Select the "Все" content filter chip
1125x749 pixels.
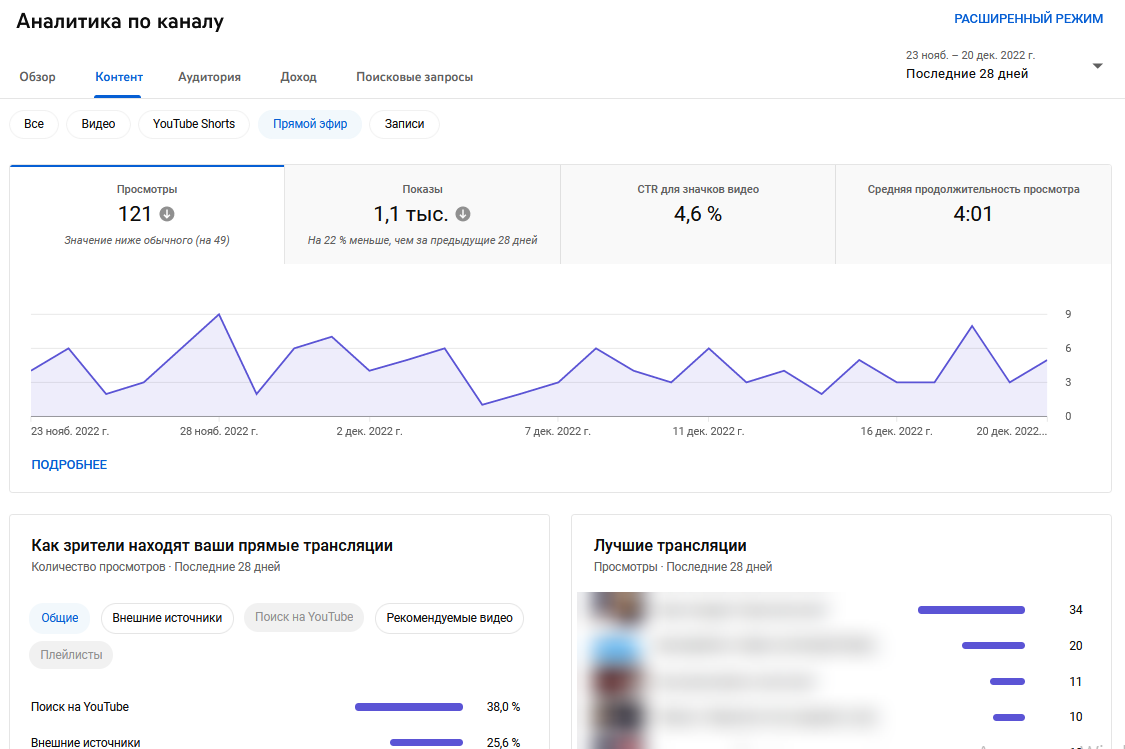coord(33,124)
